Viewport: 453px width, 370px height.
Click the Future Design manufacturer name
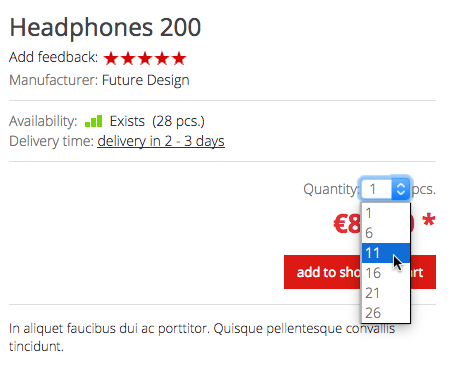click(x=145, y=80)
